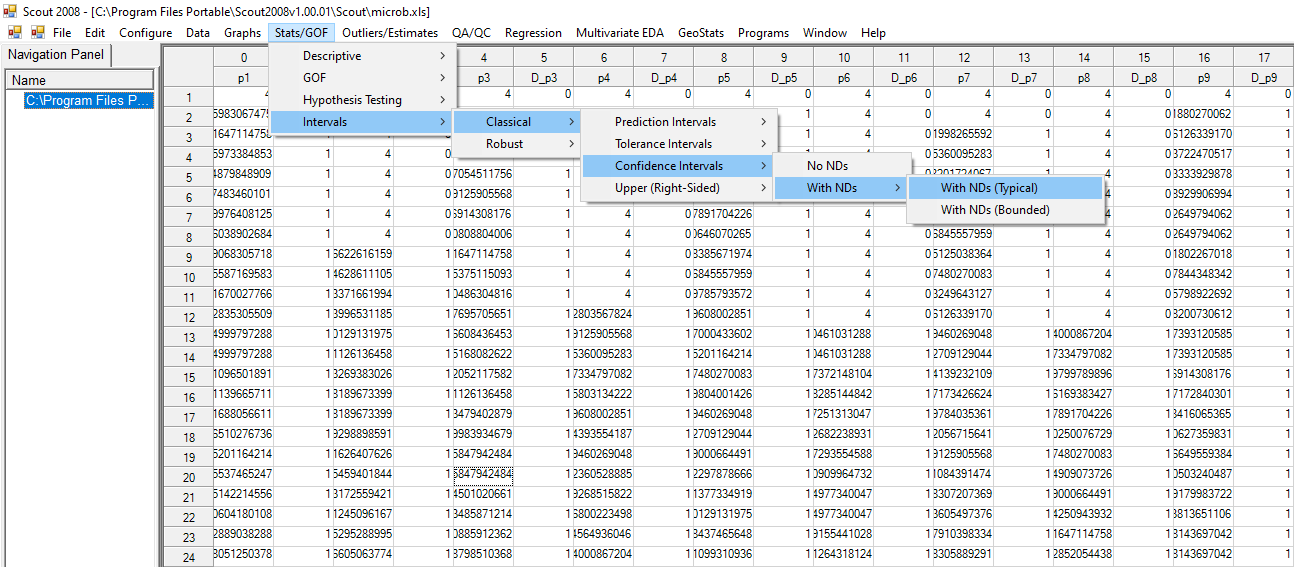Open the Multivariate EDA menu
This screenshot has height=567, width=1294.
pyautogui.click(x=620, y=33)
